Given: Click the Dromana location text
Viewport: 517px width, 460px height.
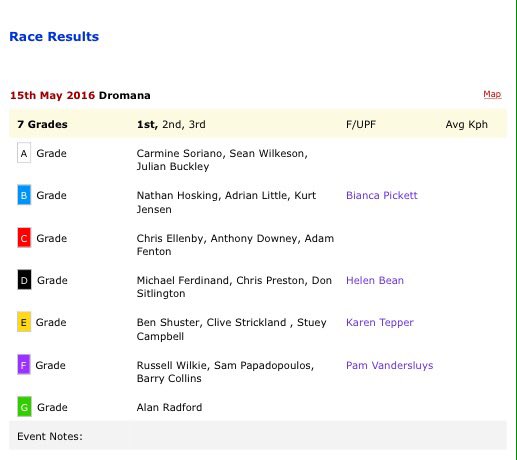Looking at the screenshot, I should pyautogui.click(x=124, y=95).
